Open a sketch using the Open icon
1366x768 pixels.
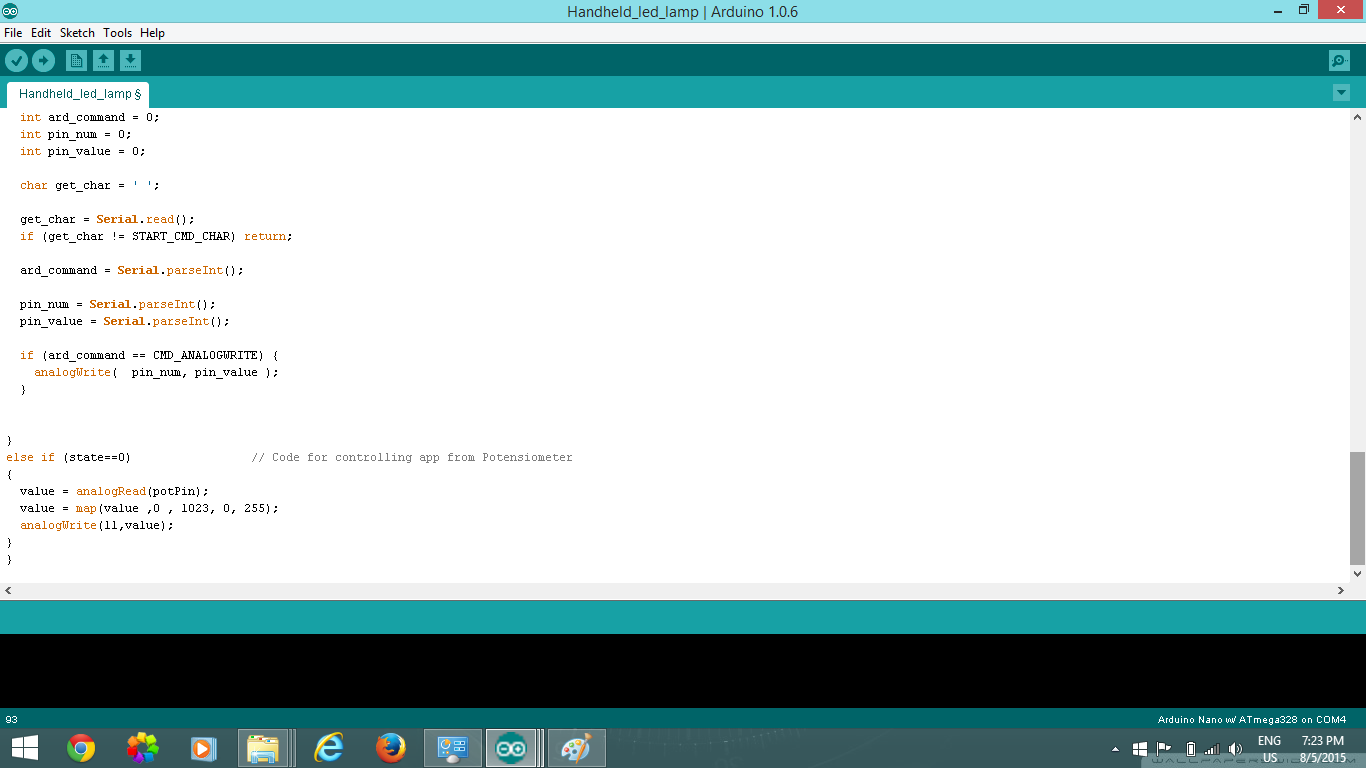(103, 61)
